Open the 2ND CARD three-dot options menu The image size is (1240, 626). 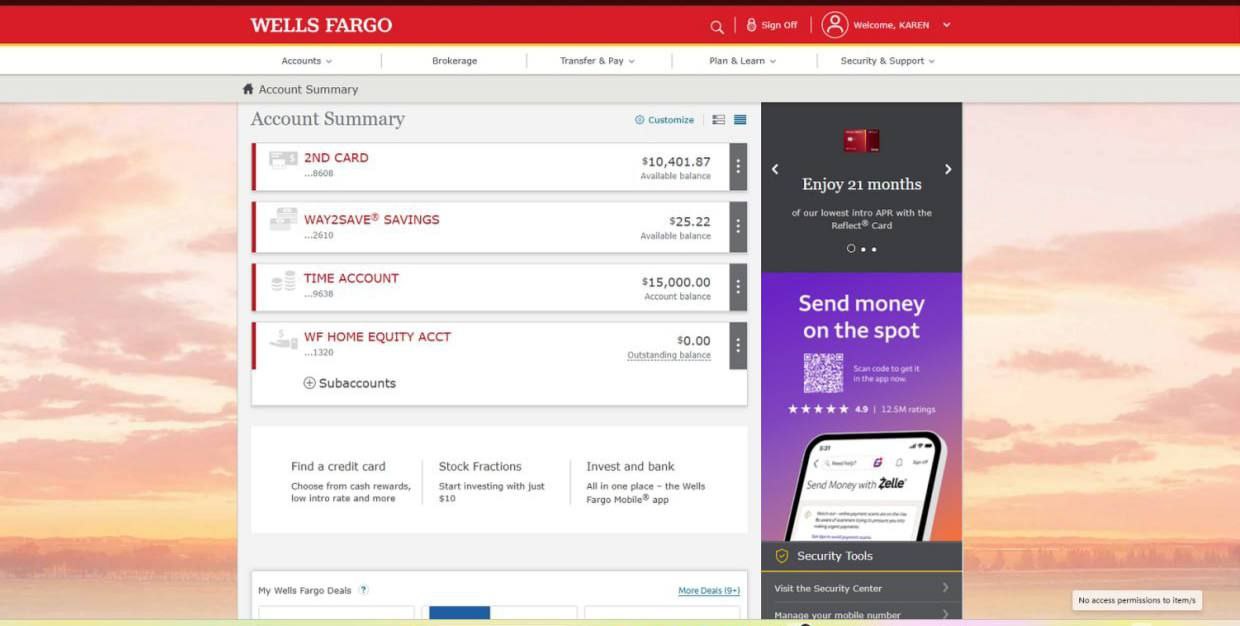pos(738,167)
